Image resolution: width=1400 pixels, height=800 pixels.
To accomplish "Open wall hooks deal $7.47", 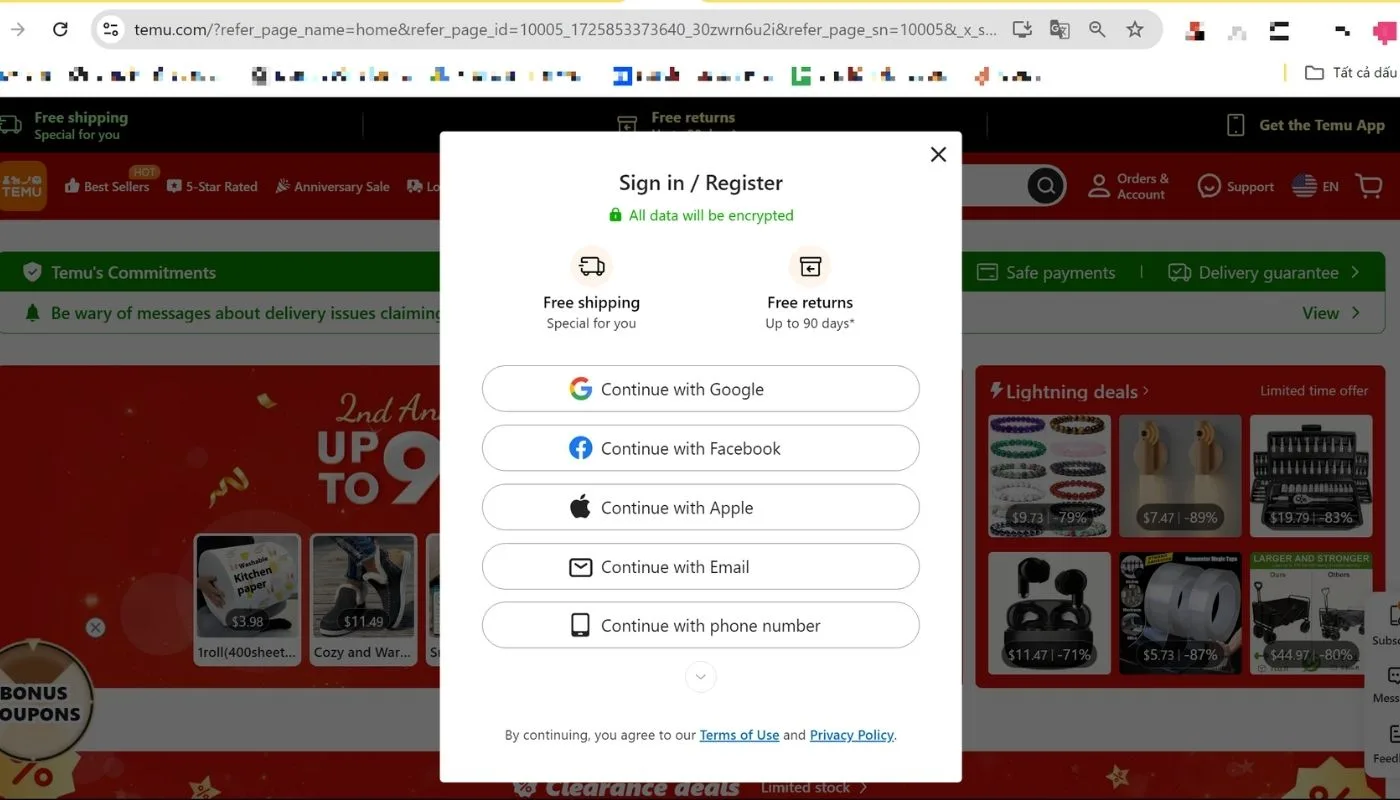I will pyautogui.click(x=1180, y=476).
